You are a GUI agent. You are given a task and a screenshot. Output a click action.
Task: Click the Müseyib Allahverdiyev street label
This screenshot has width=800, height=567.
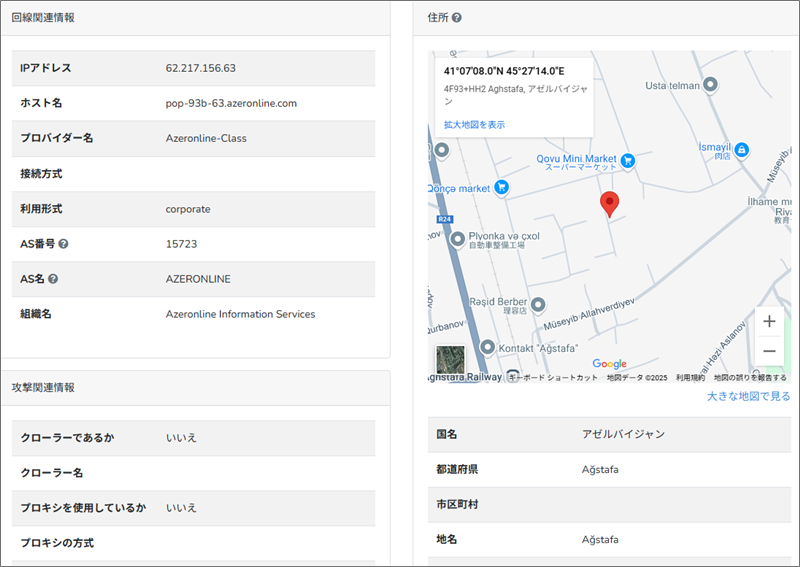click(x=589, y=314)
